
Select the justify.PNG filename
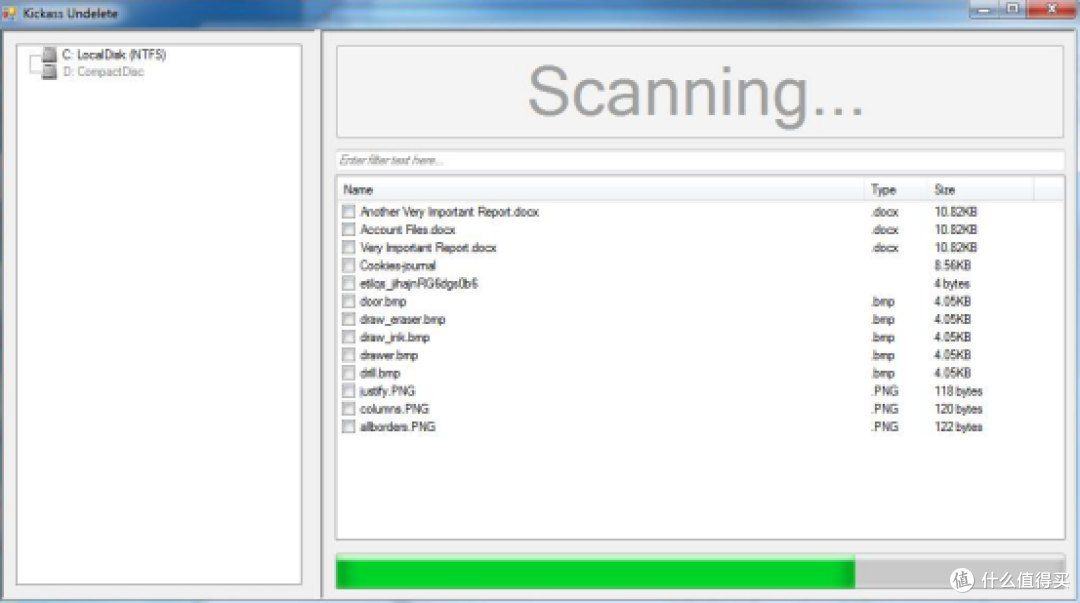pyautogui.click(x=387, y=391)
